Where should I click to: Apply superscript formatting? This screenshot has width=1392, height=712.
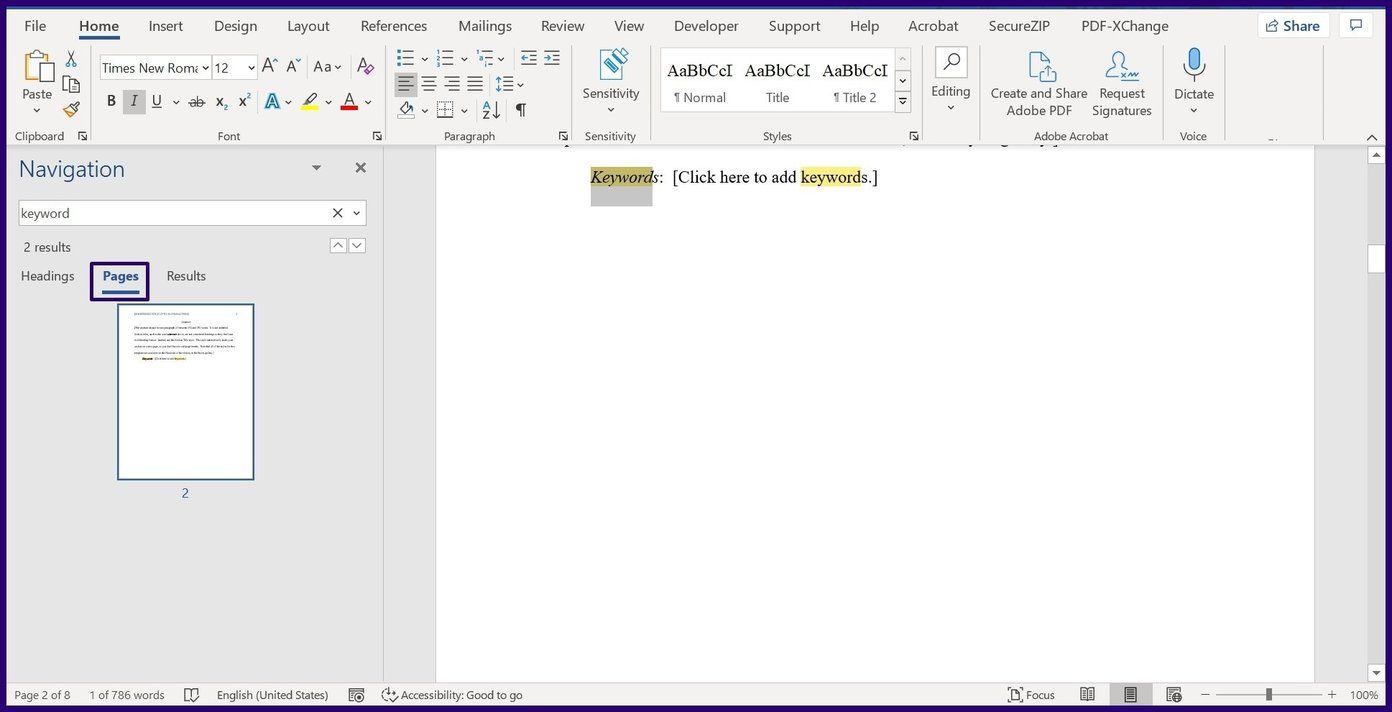pyautogui.click(x=245, y=102)
